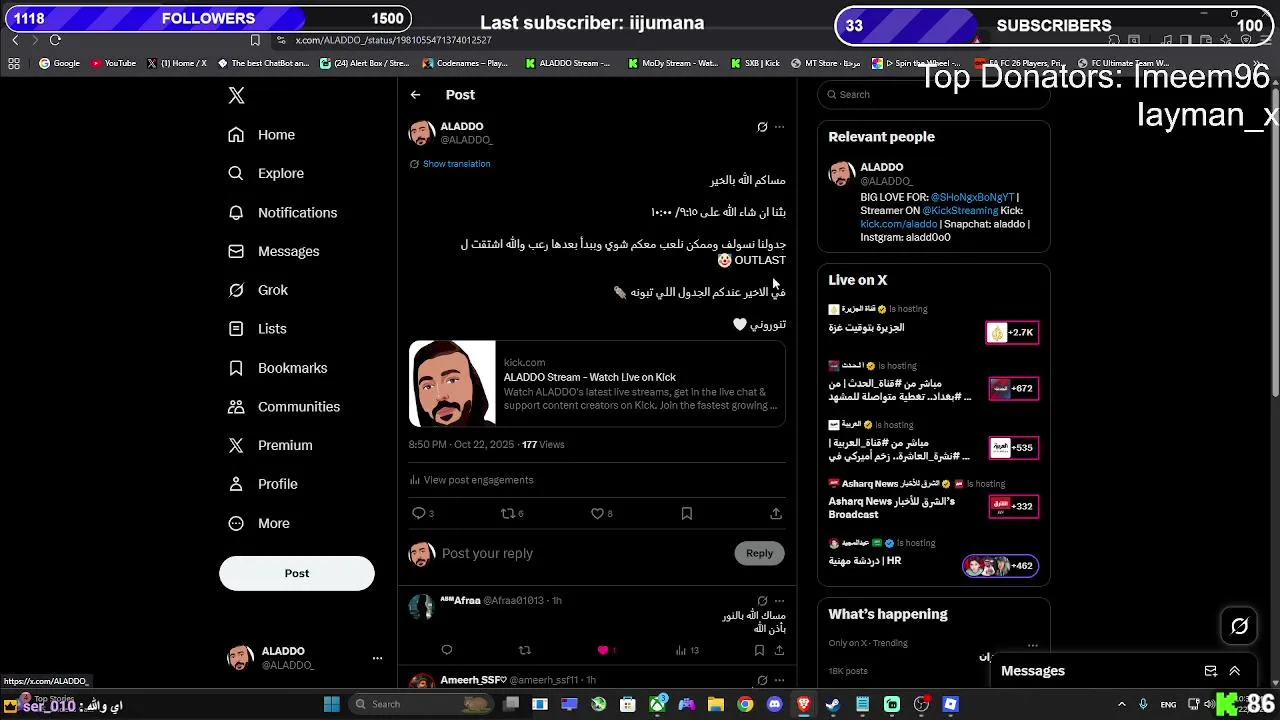Image resolution: width=1280 pixels, height=720 pixels.
Task: Open kick.com/aladdo bio link
Action: 899,224
